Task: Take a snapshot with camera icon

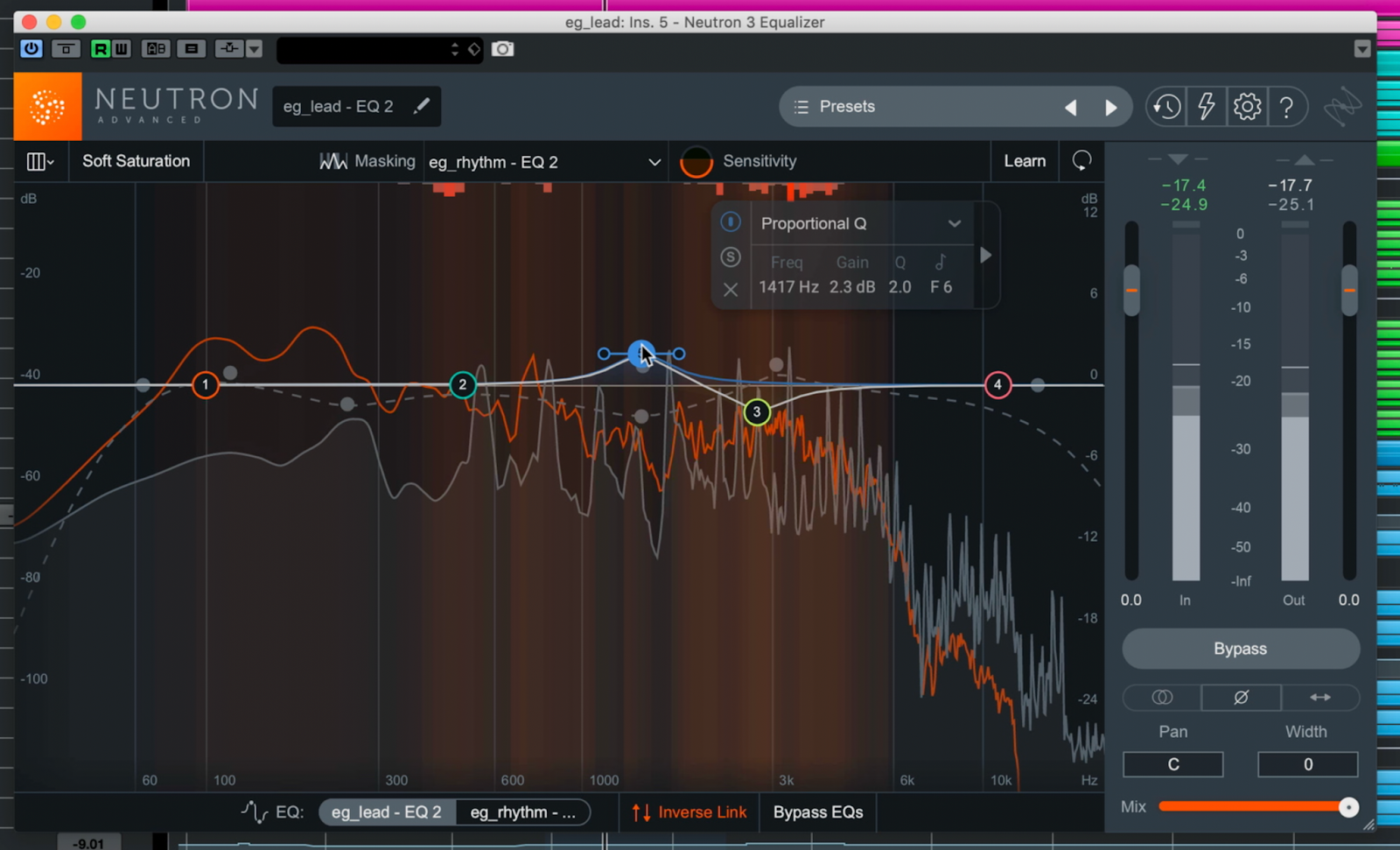Action: (502, 49)
